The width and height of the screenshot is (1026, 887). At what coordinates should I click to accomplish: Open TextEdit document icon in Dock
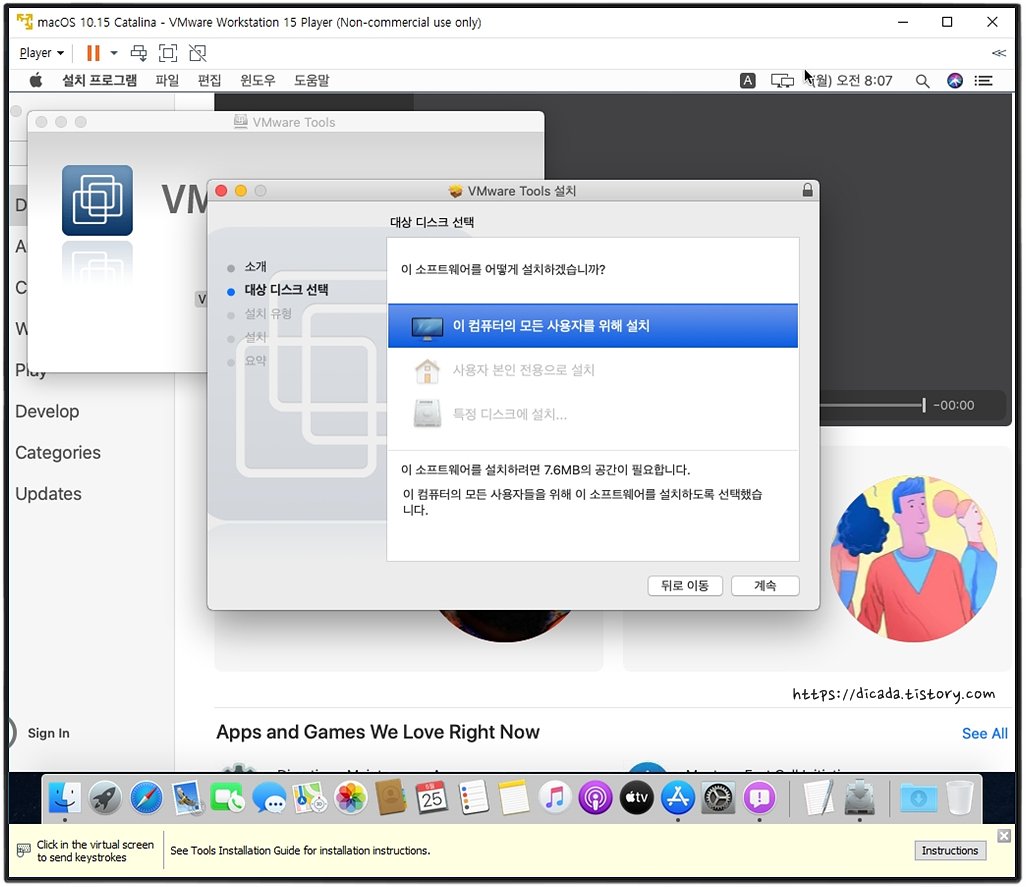coord(819,798)
